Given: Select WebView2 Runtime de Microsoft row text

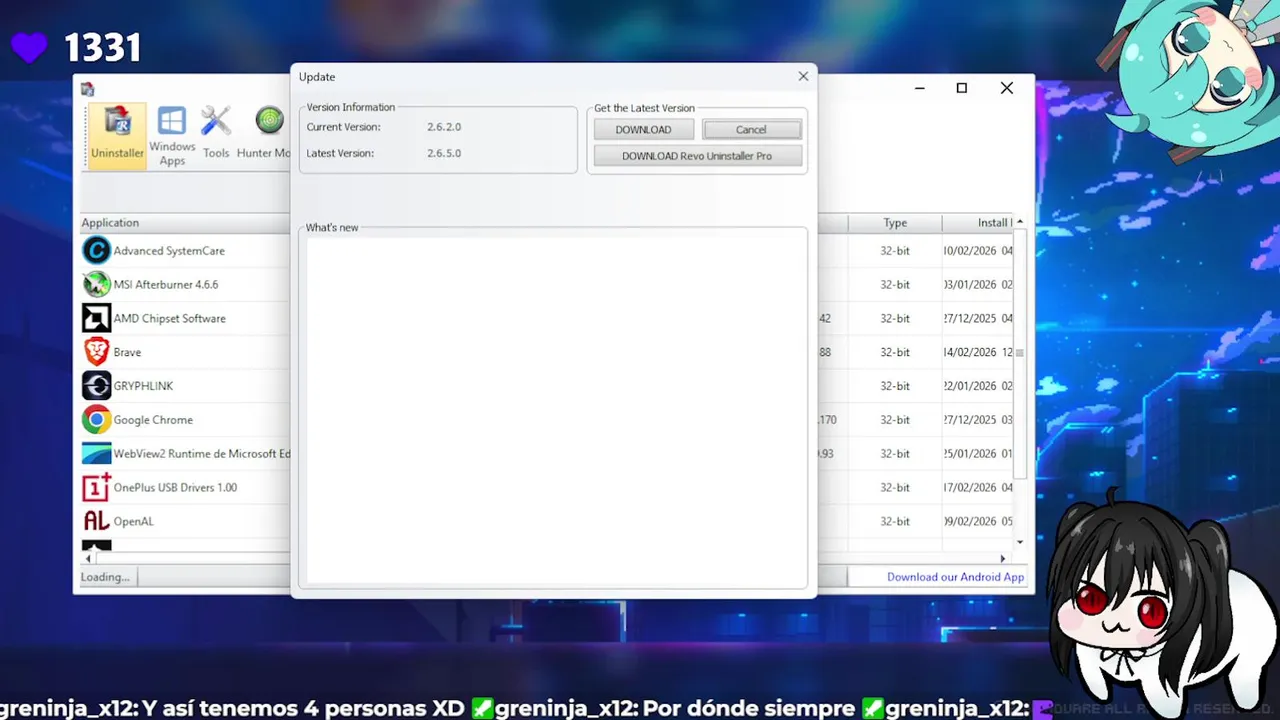Looking at the screenshot, I should [x=202, y=454].
